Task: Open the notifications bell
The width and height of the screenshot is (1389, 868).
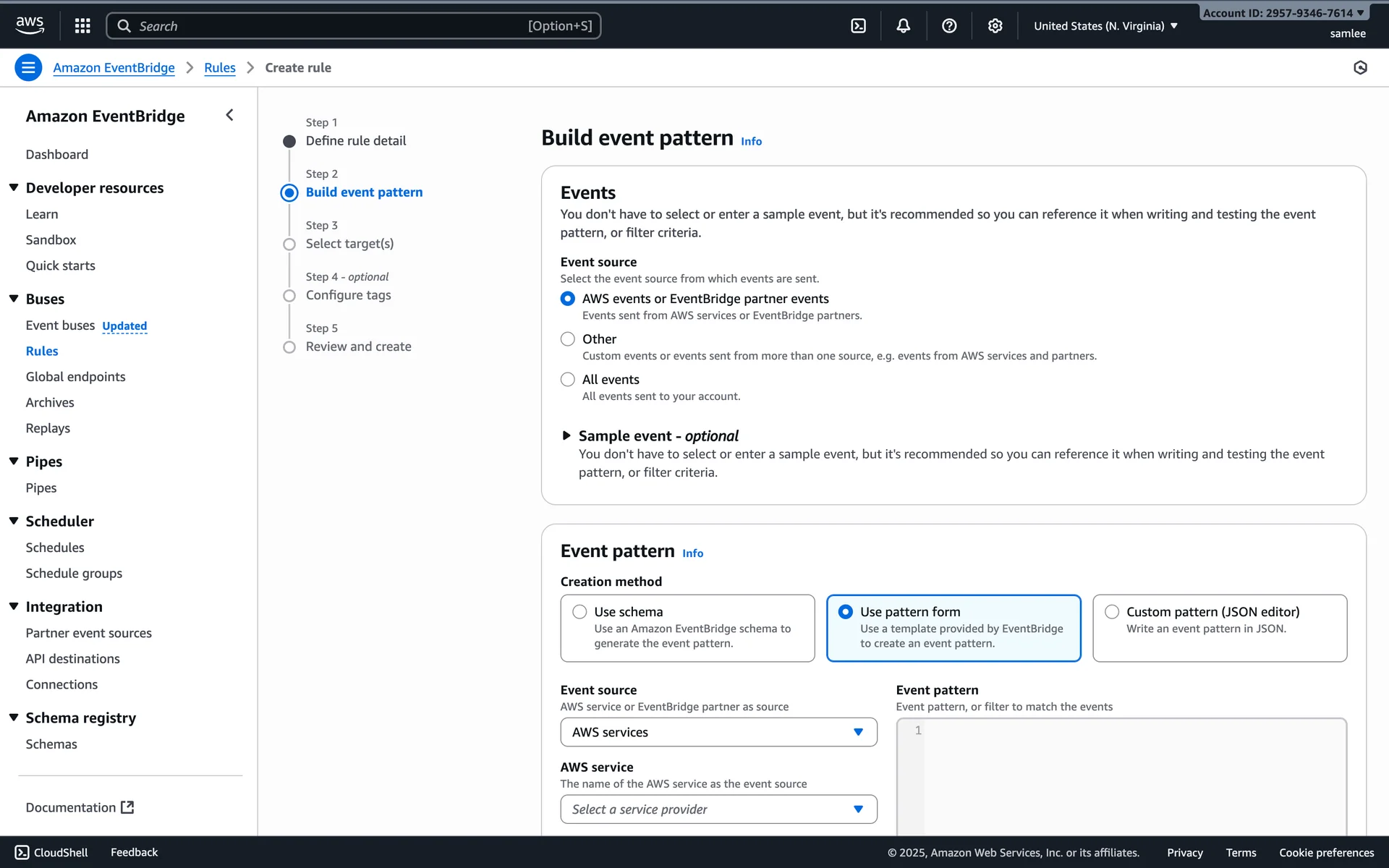Action: (903, 26)
